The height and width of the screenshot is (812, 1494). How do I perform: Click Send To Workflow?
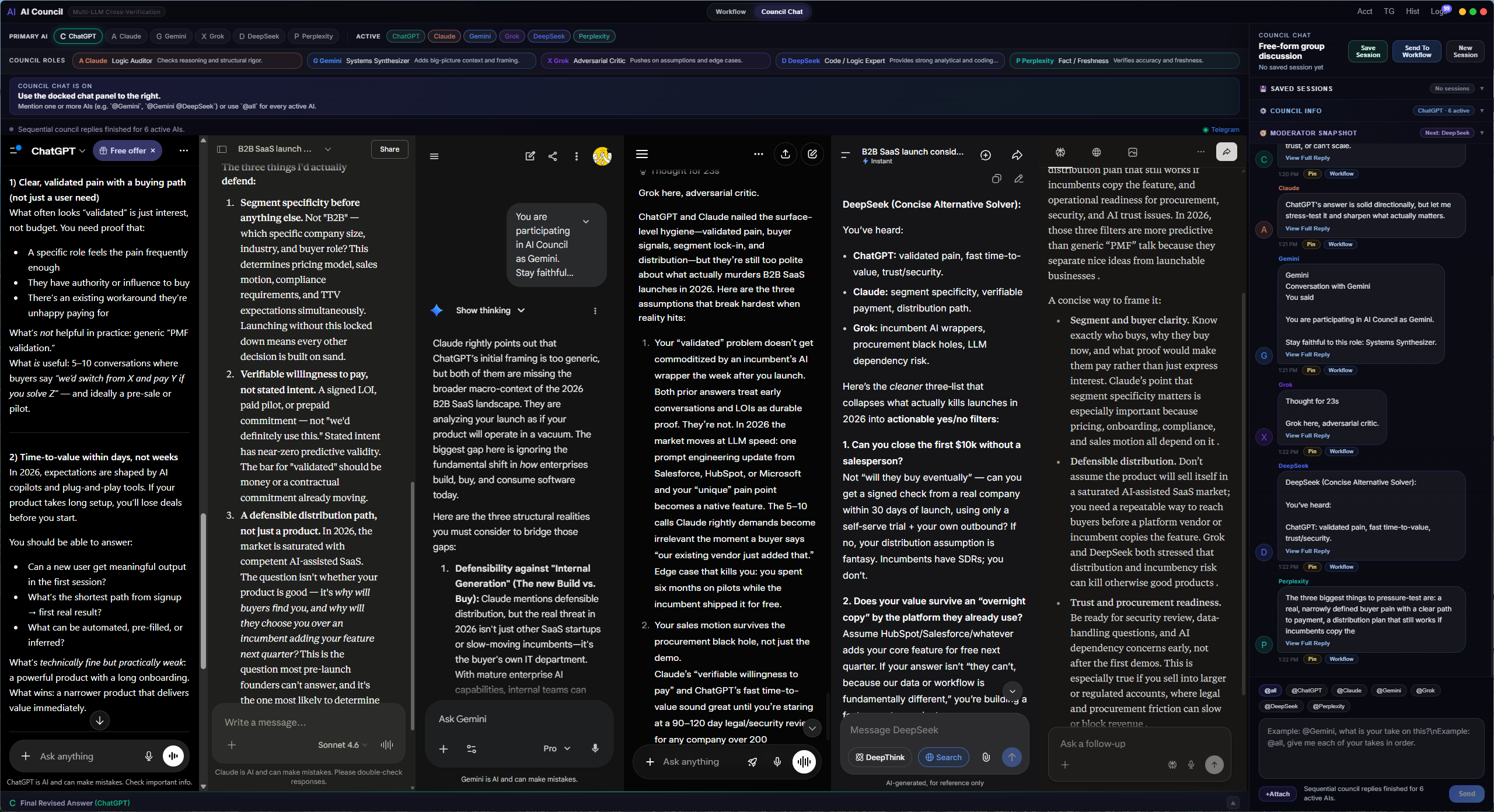coord(1417,51)
